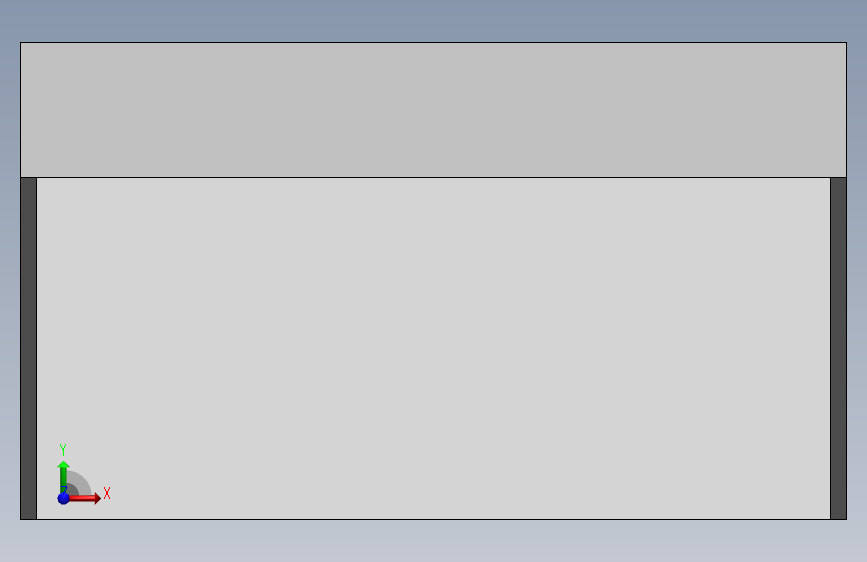Select the top outer edge of the model
867x562 pixels.
[x=434, y=43]
